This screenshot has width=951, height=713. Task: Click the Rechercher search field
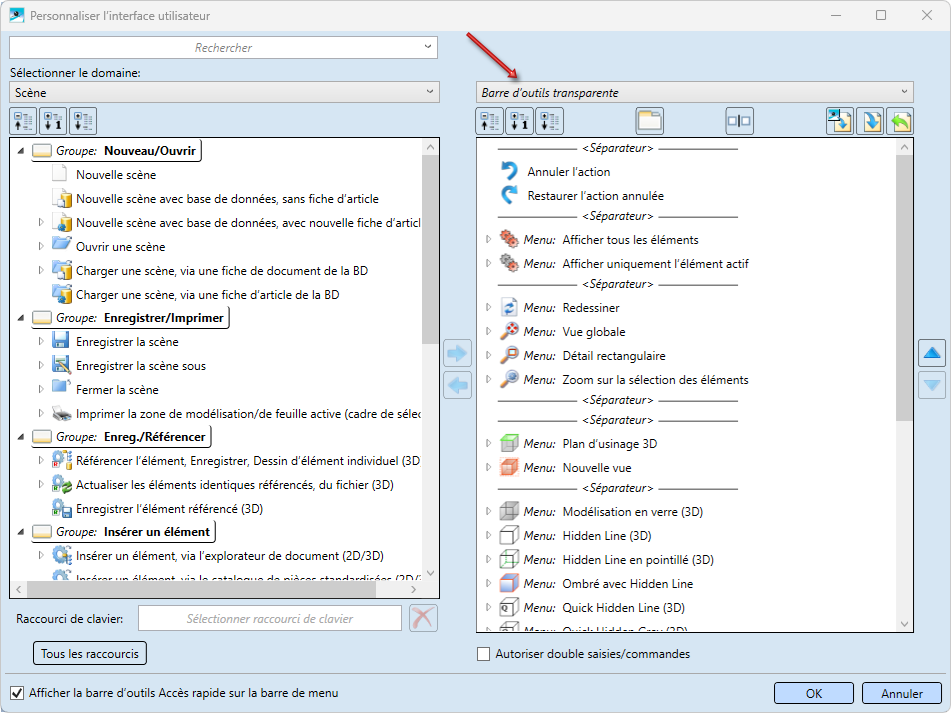[223, 47]
